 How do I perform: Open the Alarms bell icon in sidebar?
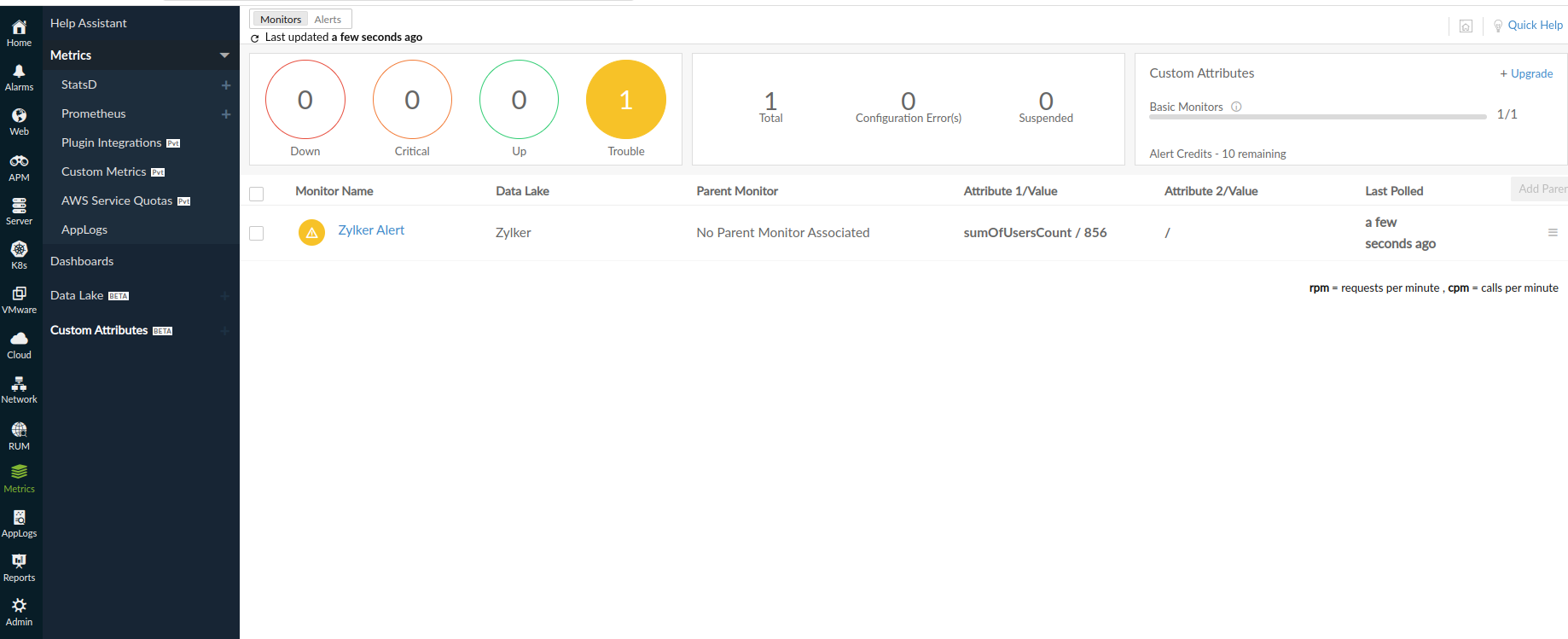coord(19,72)
